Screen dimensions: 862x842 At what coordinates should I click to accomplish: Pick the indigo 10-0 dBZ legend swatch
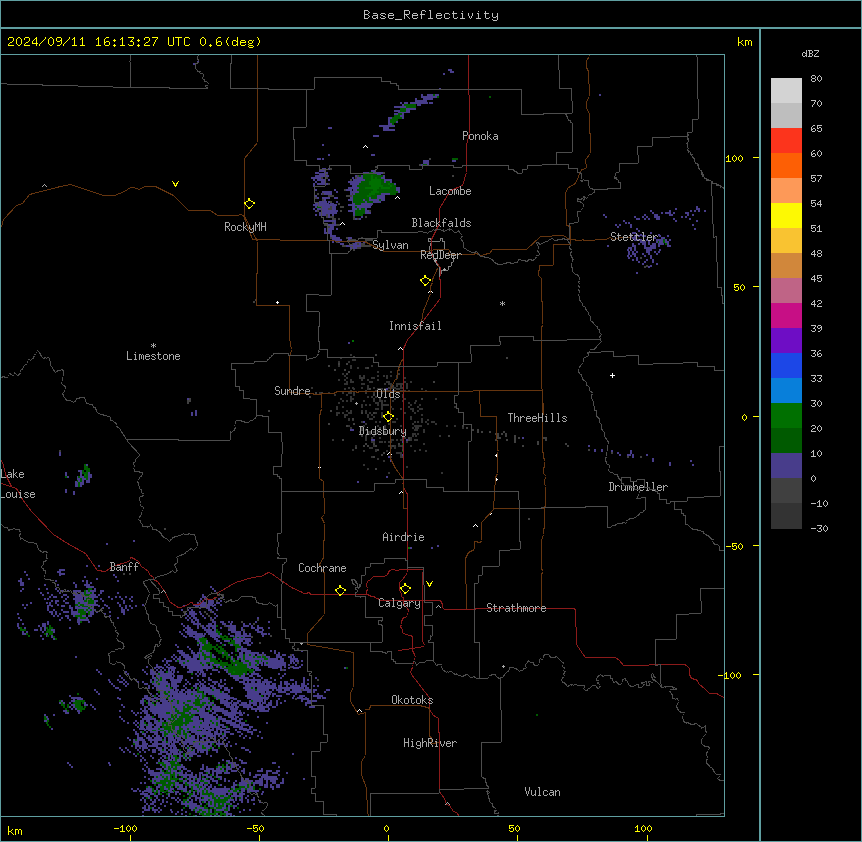[786, 466]
